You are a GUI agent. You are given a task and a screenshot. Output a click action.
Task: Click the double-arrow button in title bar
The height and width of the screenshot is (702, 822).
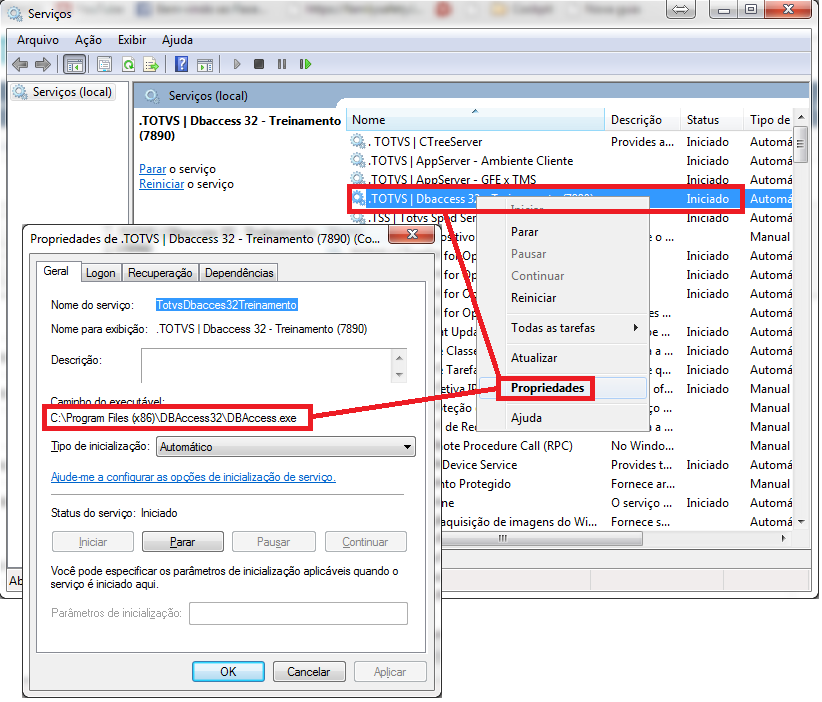click(680, 10)
